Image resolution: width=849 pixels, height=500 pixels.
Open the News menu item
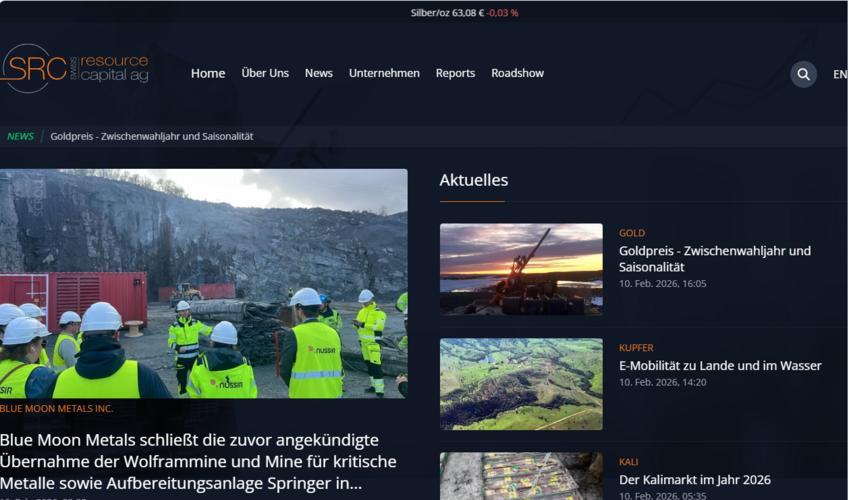coord(318,73)
